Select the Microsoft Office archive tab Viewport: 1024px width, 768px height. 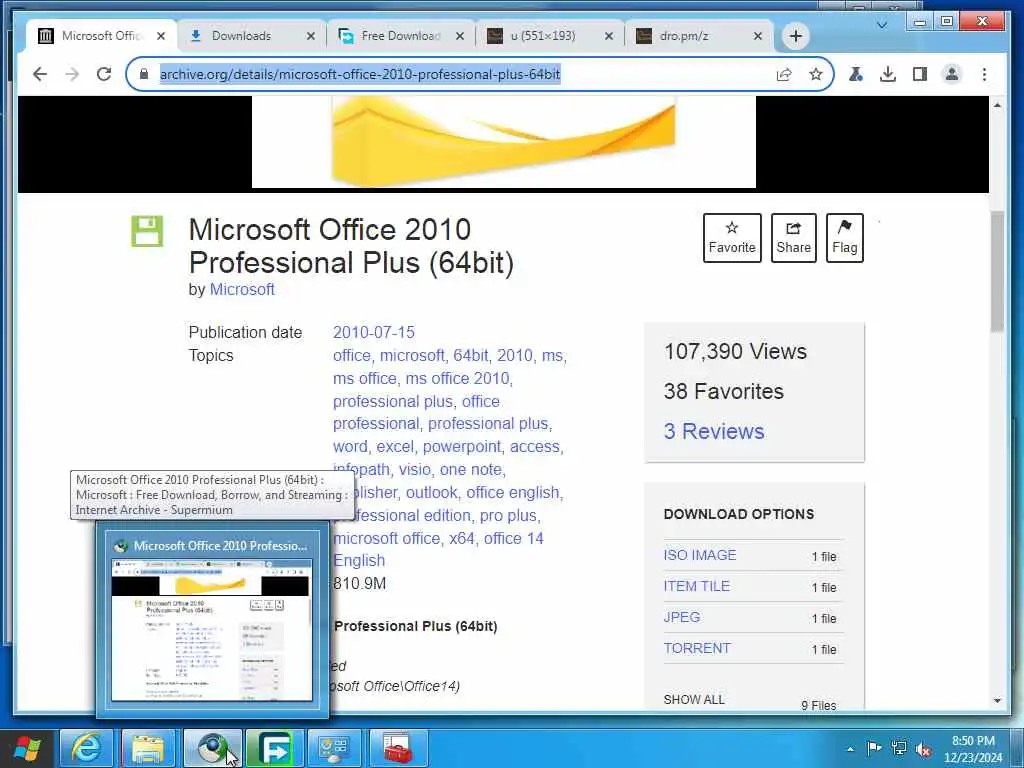(100, 36)
